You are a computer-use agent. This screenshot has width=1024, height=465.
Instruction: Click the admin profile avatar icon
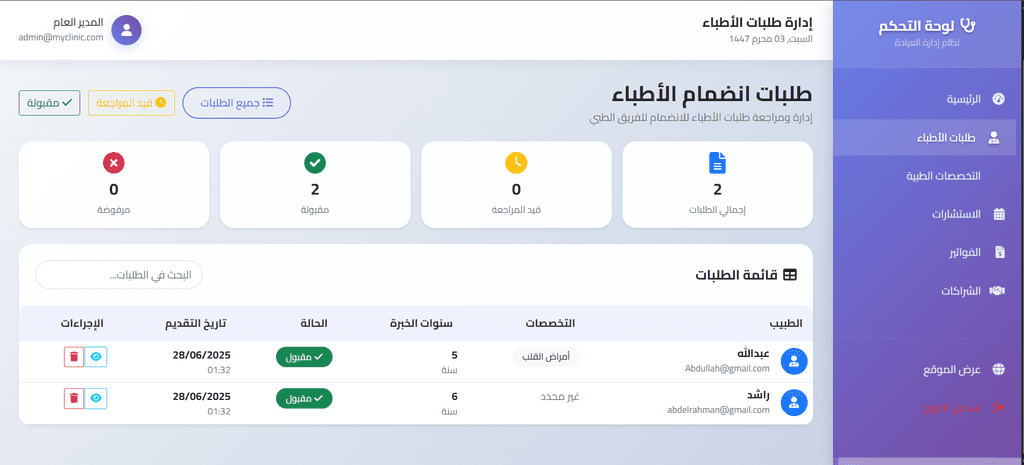tap(126, 30)
